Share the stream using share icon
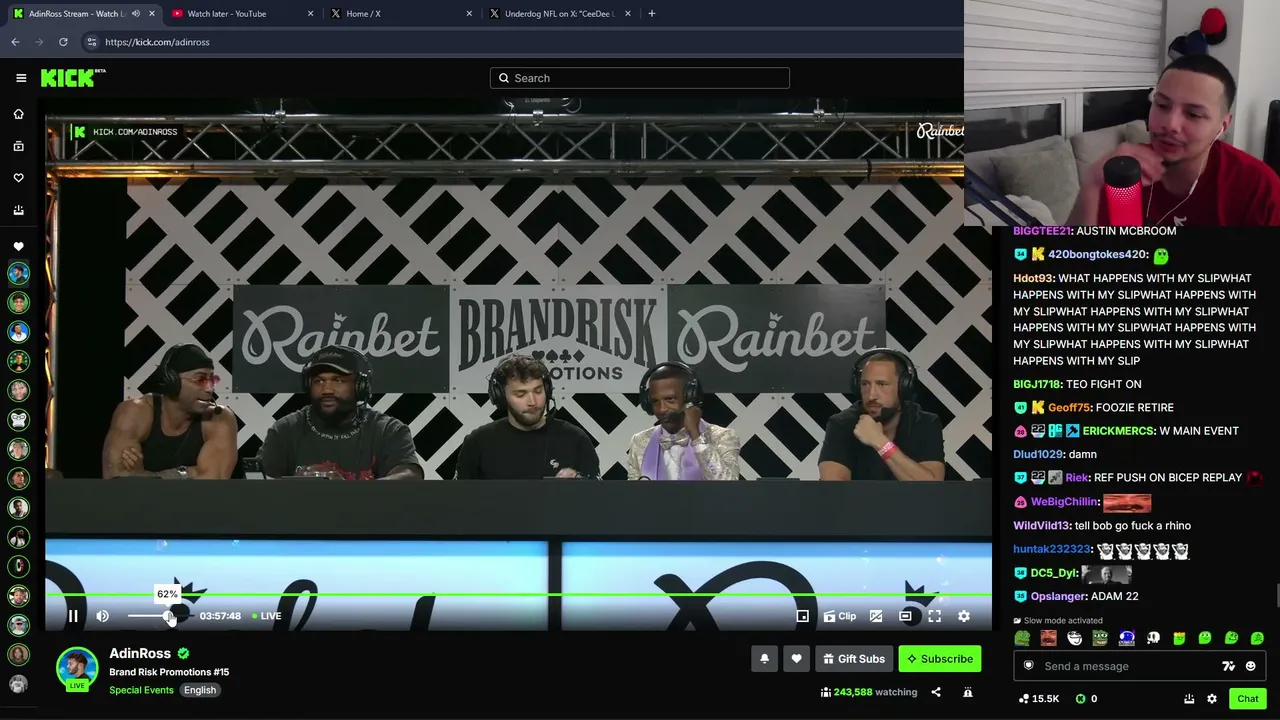 point(936,692)
